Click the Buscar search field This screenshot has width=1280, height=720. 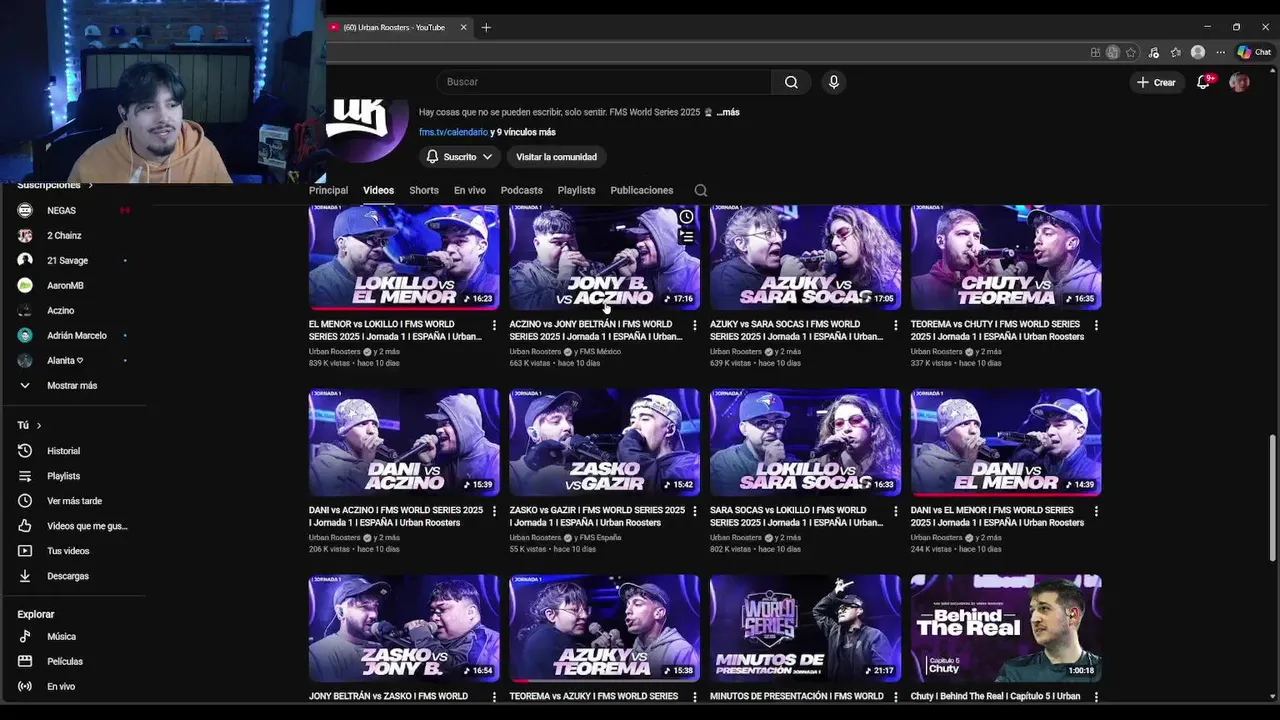tap(604, 82)
